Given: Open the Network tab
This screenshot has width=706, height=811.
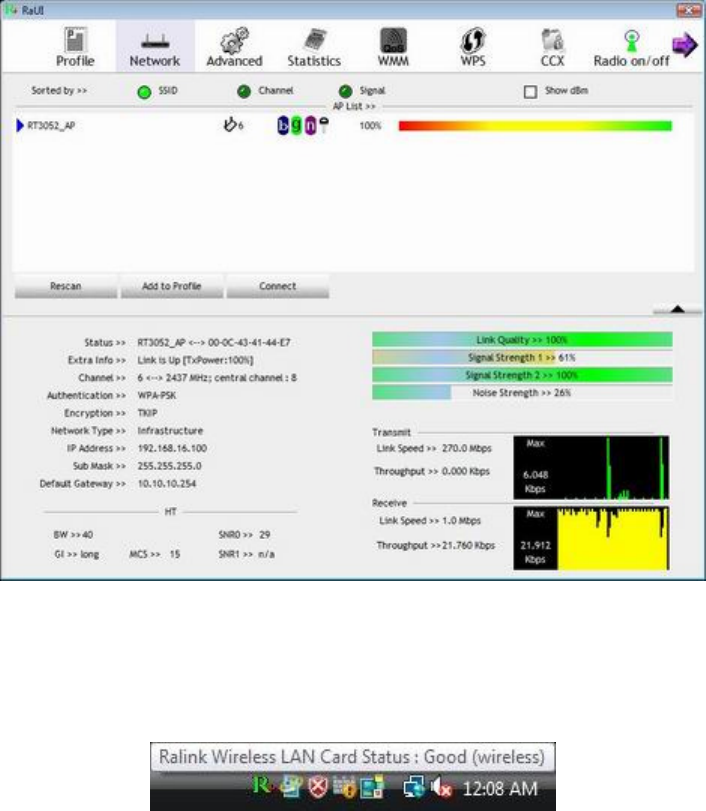Looking at the screenshot, I should click(x=155, y=47).
